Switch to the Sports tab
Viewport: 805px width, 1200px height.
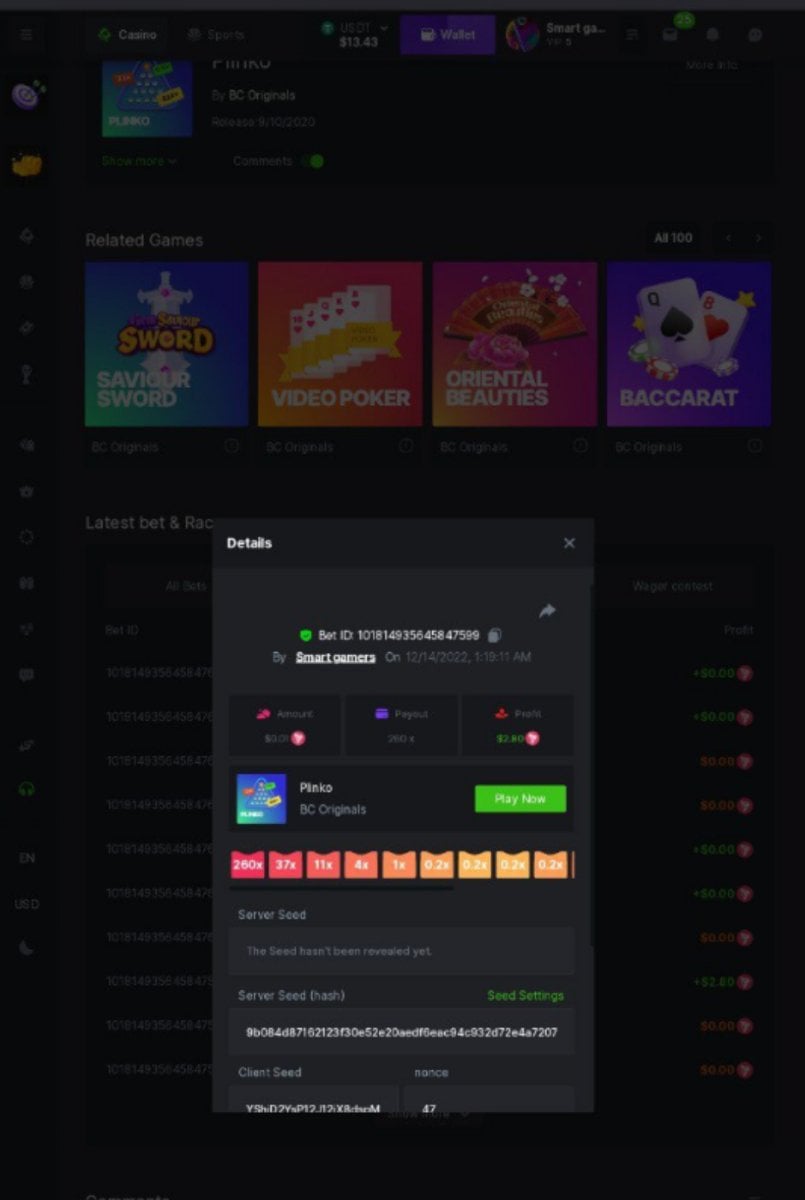(x=216, y=35)
